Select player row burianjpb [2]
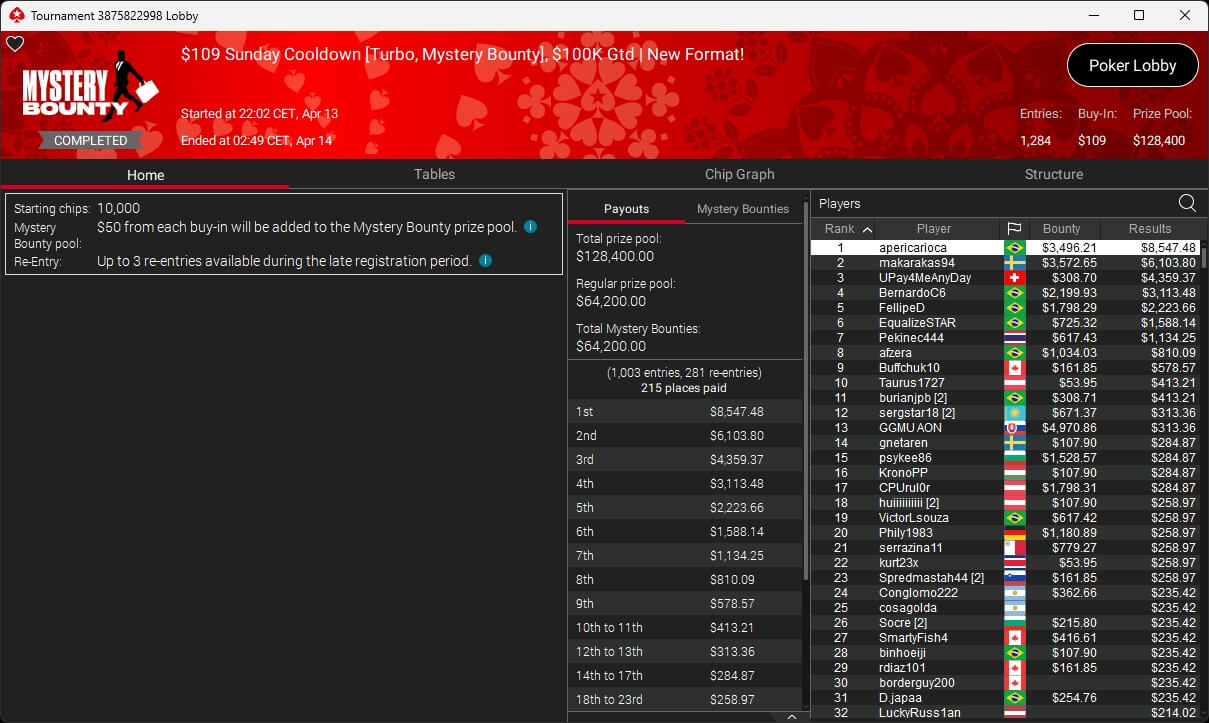Screen dimensions: 1209x723 [x=1005, y=398]
